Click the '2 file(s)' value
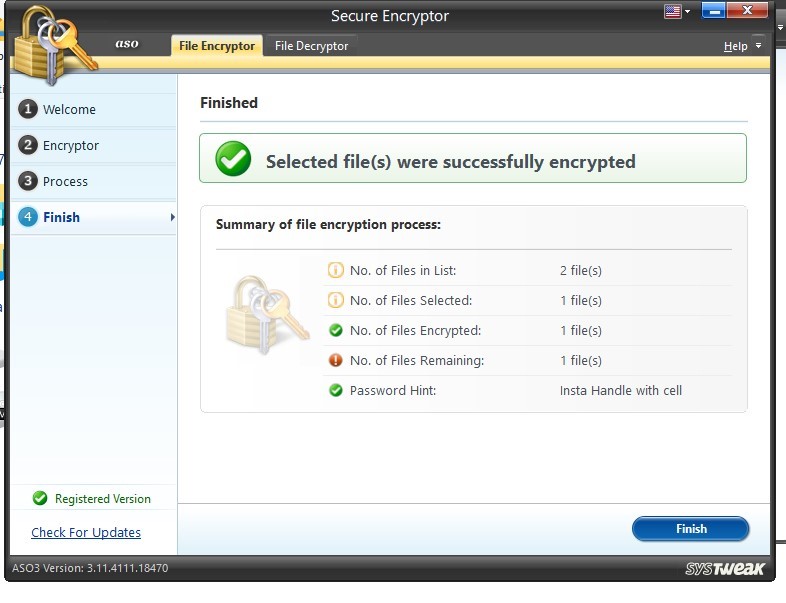The image size is (786, 603). 581,270
